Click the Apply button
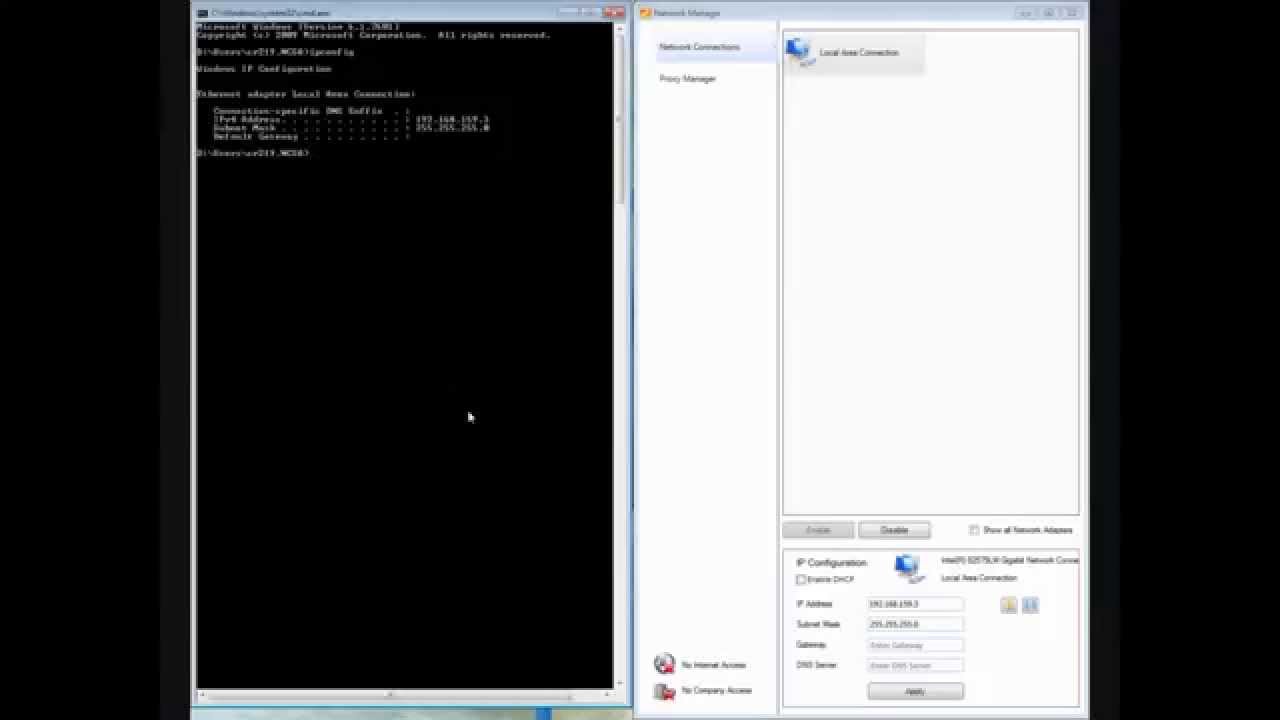 tap(915, 691)
